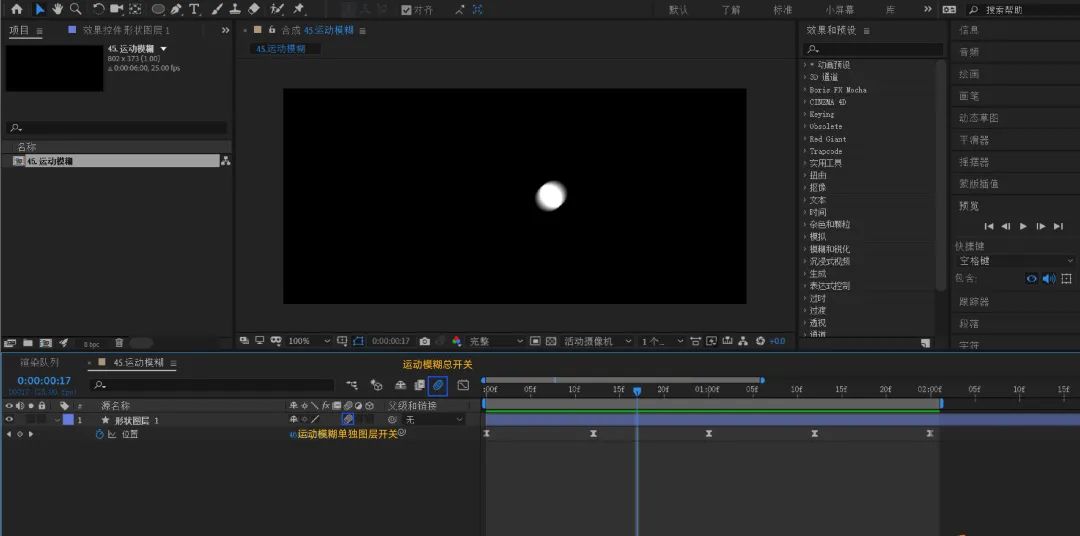The height and width of the screenshot is (536, 1080).
Task: Open the 1个 view layout dropdown
Action: click(662, 341)
